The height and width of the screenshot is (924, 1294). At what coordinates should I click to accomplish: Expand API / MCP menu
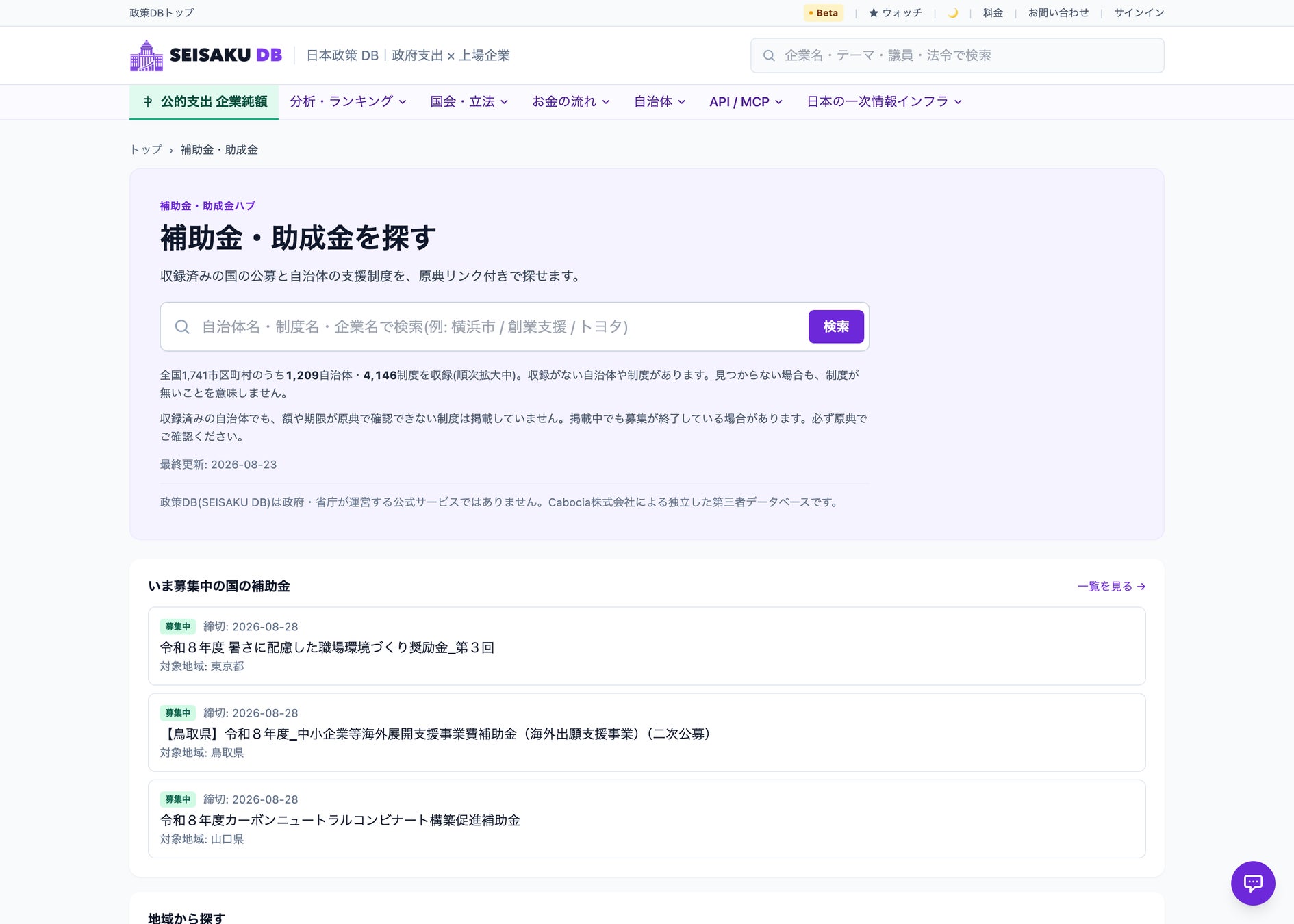[x=746, y=102]
